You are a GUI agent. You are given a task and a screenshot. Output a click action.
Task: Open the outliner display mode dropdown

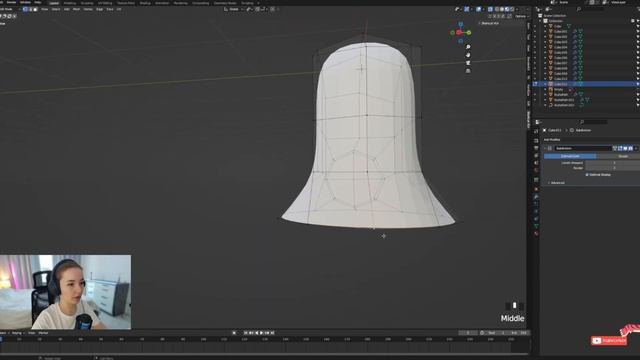(x=548, y=9)
